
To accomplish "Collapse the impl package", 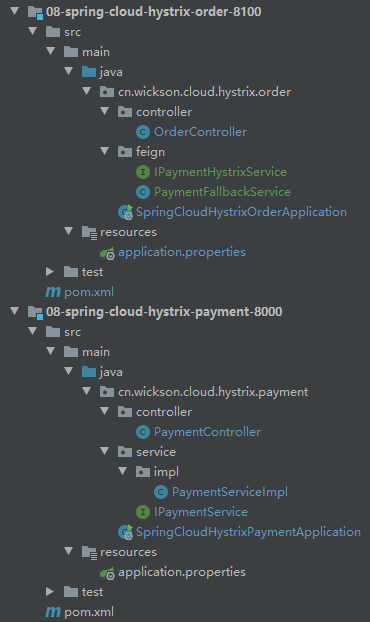I will click(123, 471).
